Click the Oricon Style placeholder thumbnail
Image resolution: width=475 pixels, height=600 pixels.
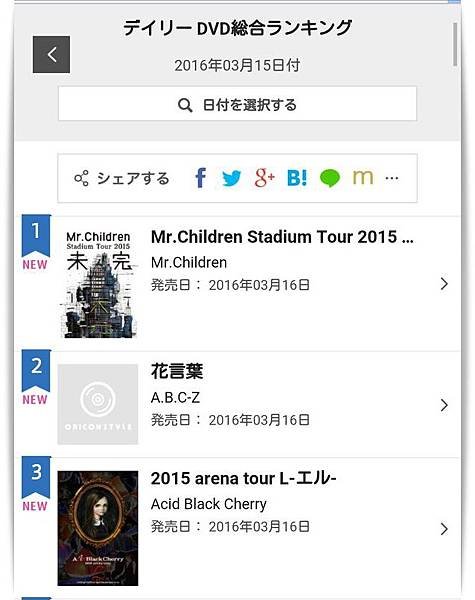pos(98,404)
